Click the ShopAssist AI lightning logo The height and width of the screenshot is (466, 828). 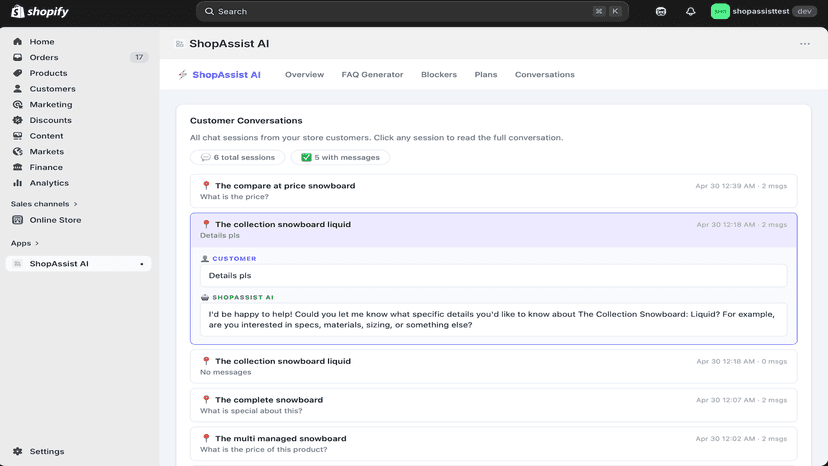tap(183, 74)
